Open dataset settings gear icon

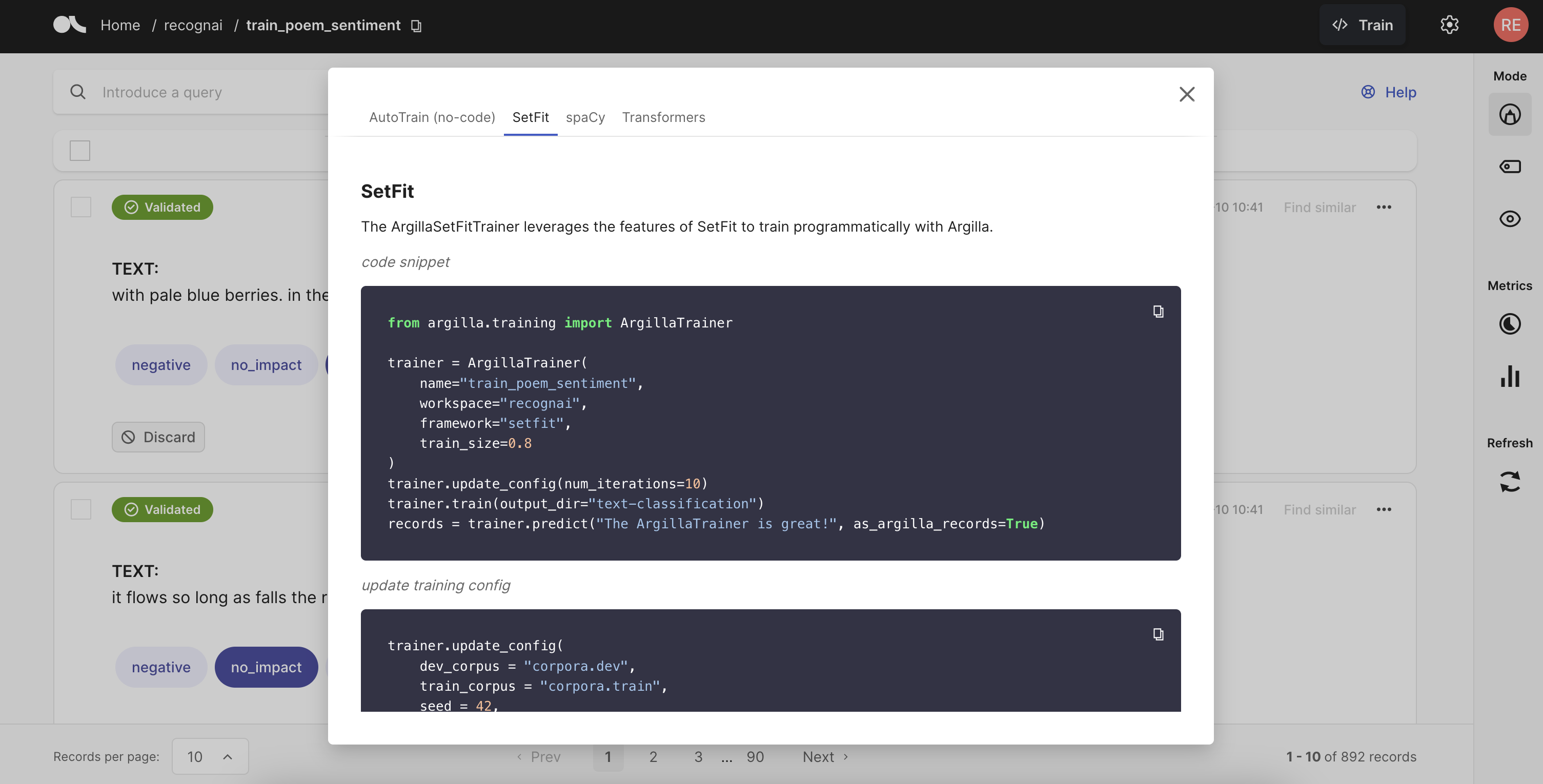coord(1449,25)
